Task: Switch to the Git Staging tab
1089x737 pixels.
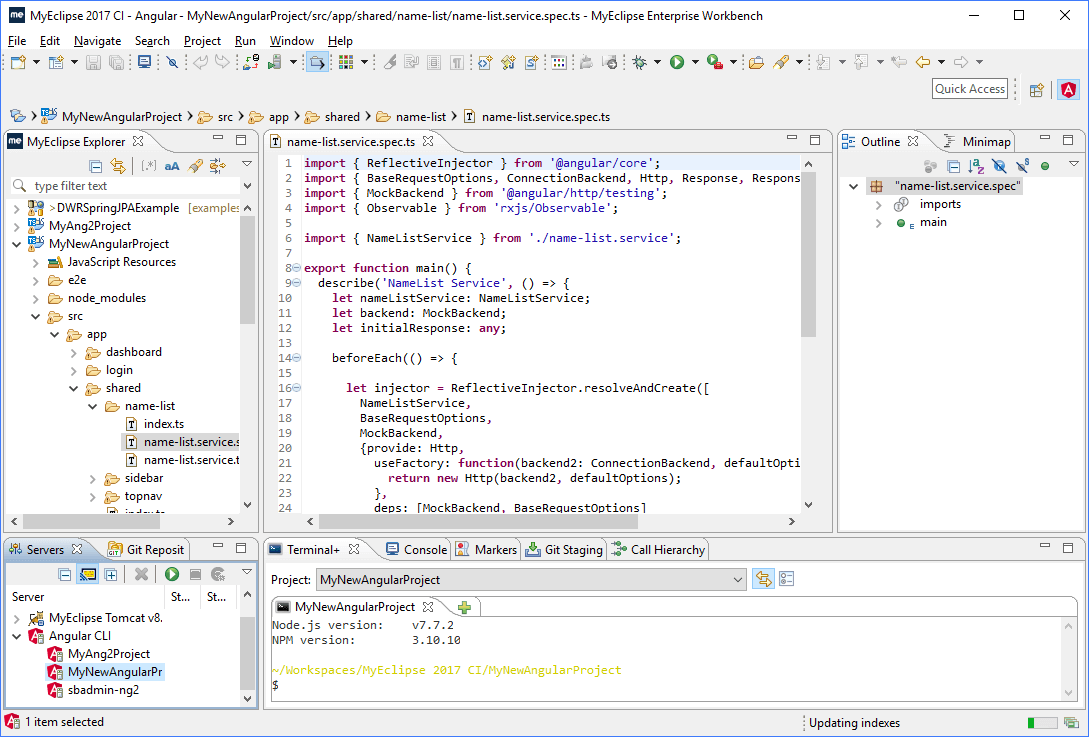Action: coord(564,549)
